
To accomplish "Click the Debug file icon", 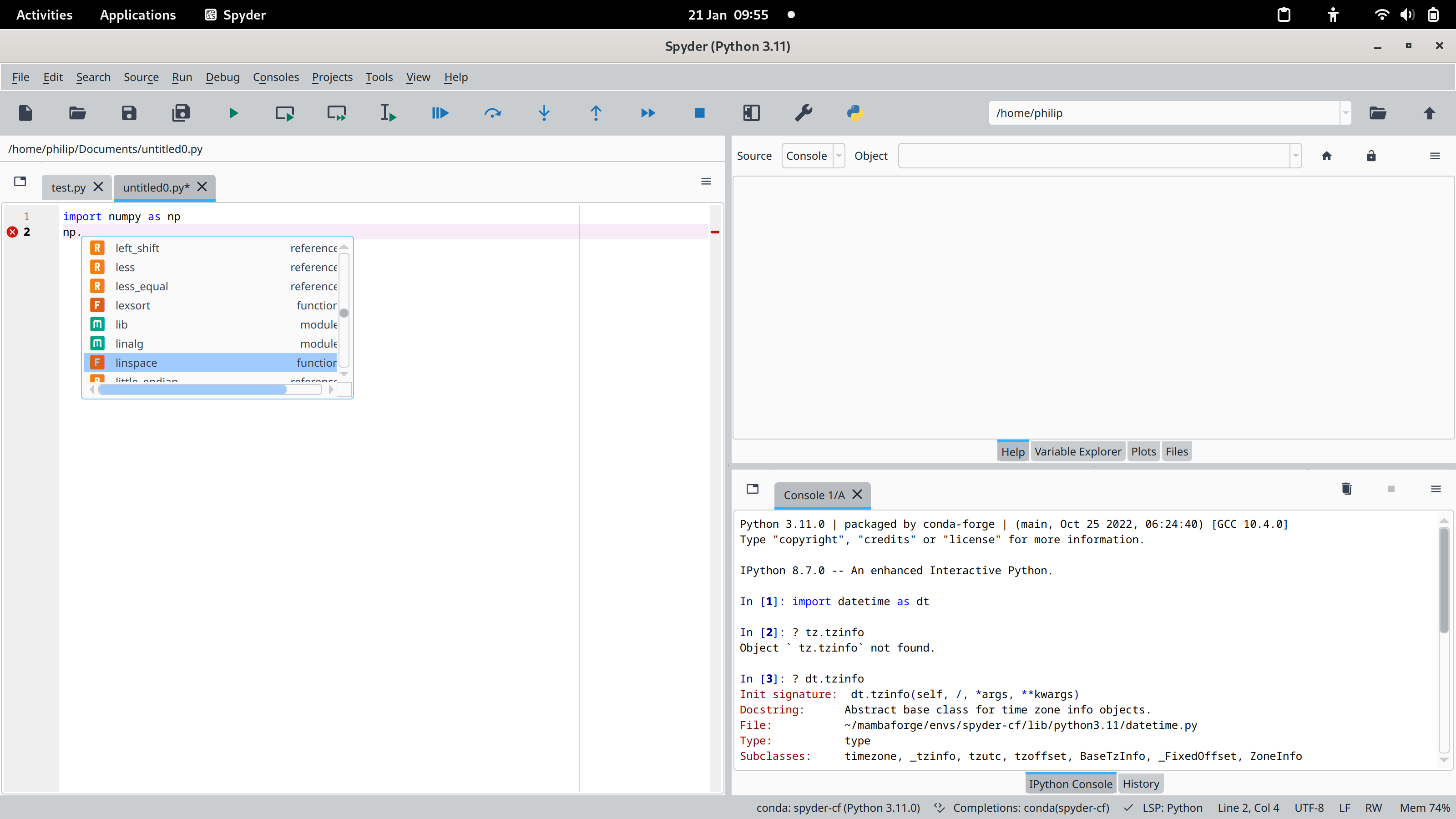I will pos(440,113).
